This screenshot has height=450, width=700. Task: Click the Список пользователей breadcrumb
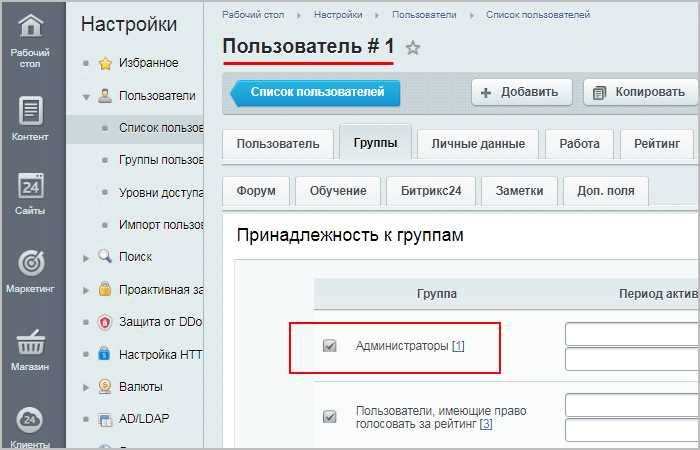538,15
